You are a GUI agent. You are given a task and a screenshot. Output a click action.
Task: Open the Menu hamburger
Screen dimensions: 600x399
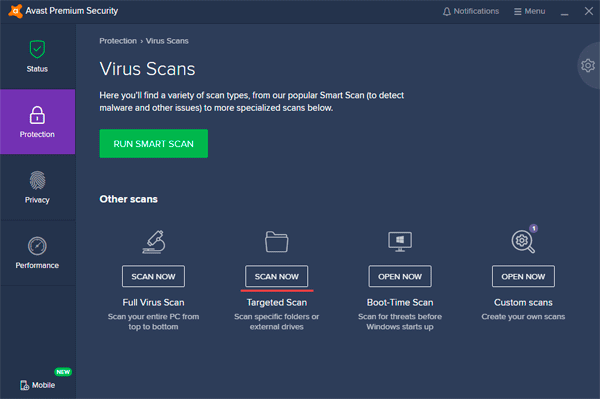click(530, 11)
